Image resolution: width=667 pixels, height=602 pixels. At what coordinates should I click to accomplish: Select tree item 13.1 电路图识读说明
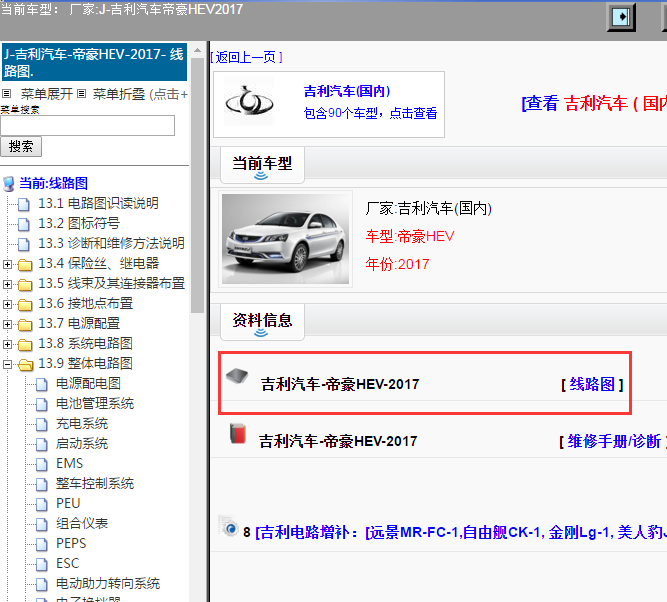pyautogui.click(x=98, y=203)
